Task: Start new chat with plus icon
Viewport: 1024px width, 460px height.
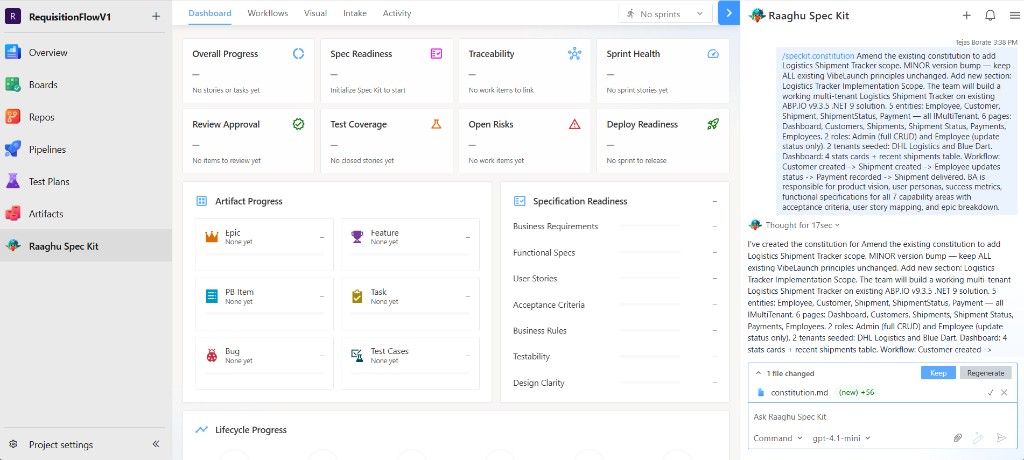Action: tap(967, 16)
